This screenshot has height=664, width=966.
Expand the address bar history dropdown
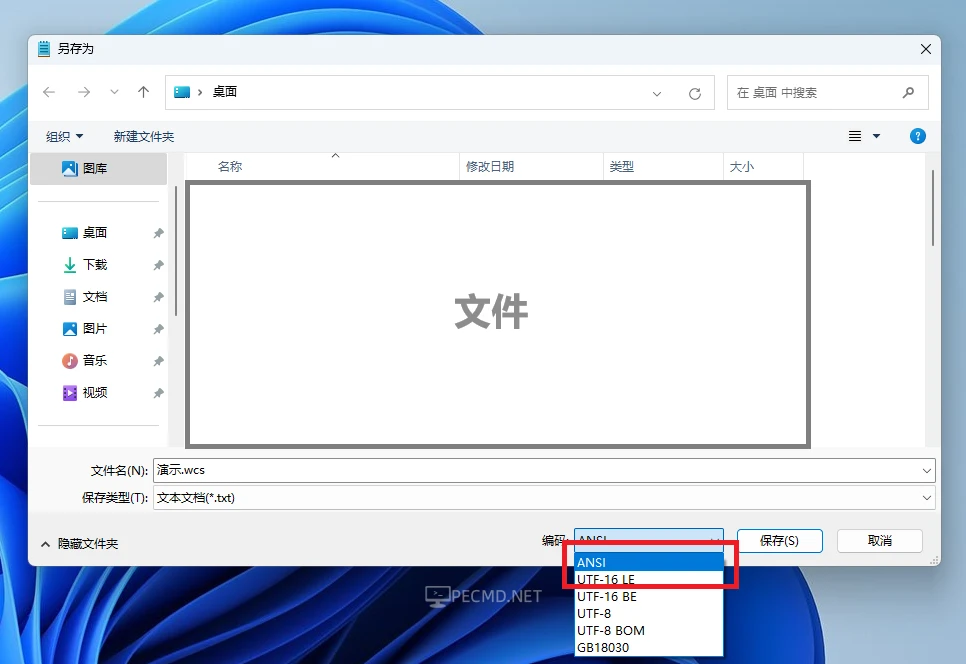[x=657, y=94]
